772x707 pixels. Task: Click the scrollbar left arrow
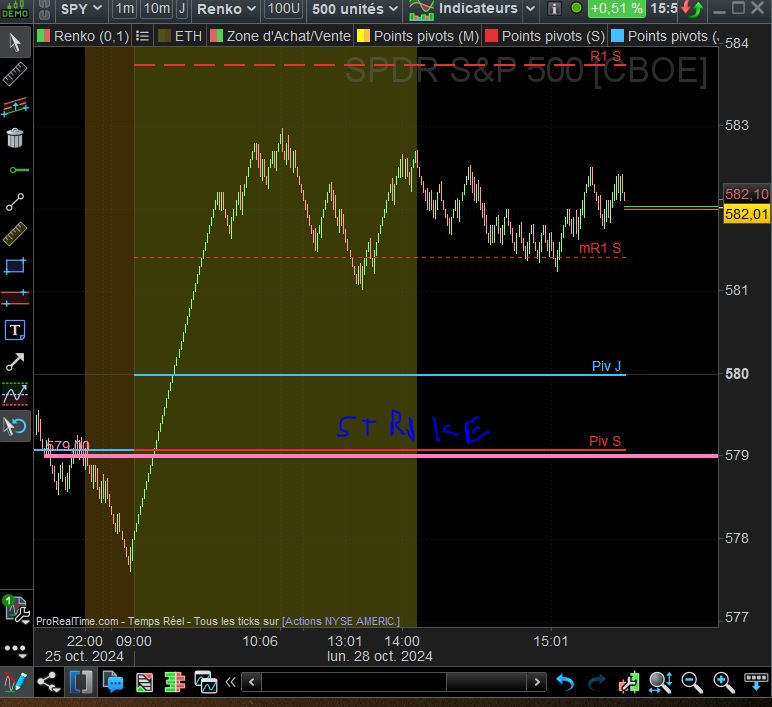click(x=252, y=682)
